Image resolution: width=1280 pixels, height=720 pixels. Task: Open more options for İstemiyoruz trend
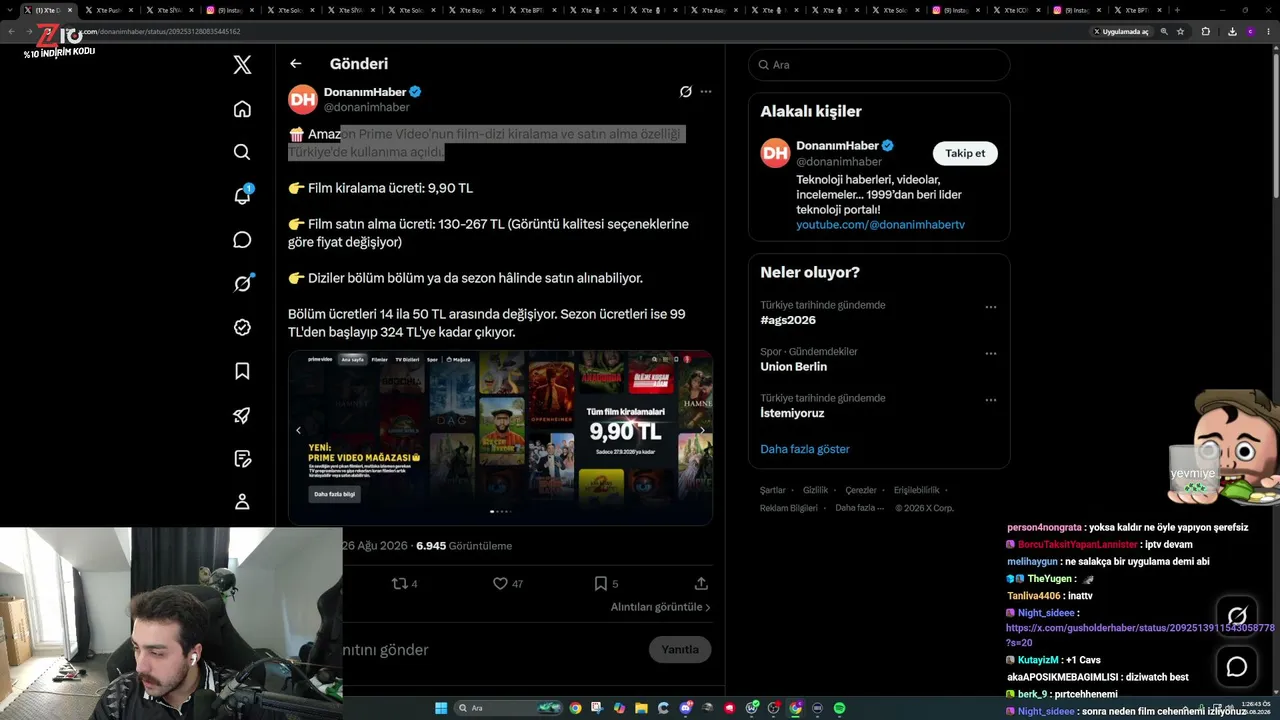[x=991, y=400]
